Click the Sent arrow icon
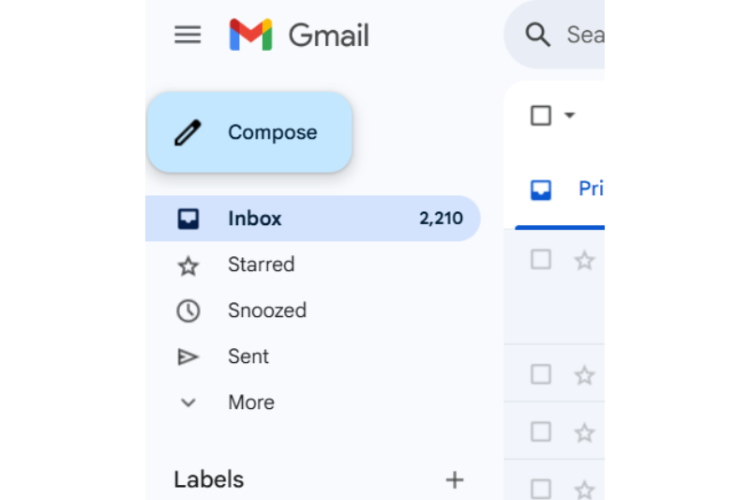Image resolution: width=750 pixels, height=500 pixels. click(188, 357)
